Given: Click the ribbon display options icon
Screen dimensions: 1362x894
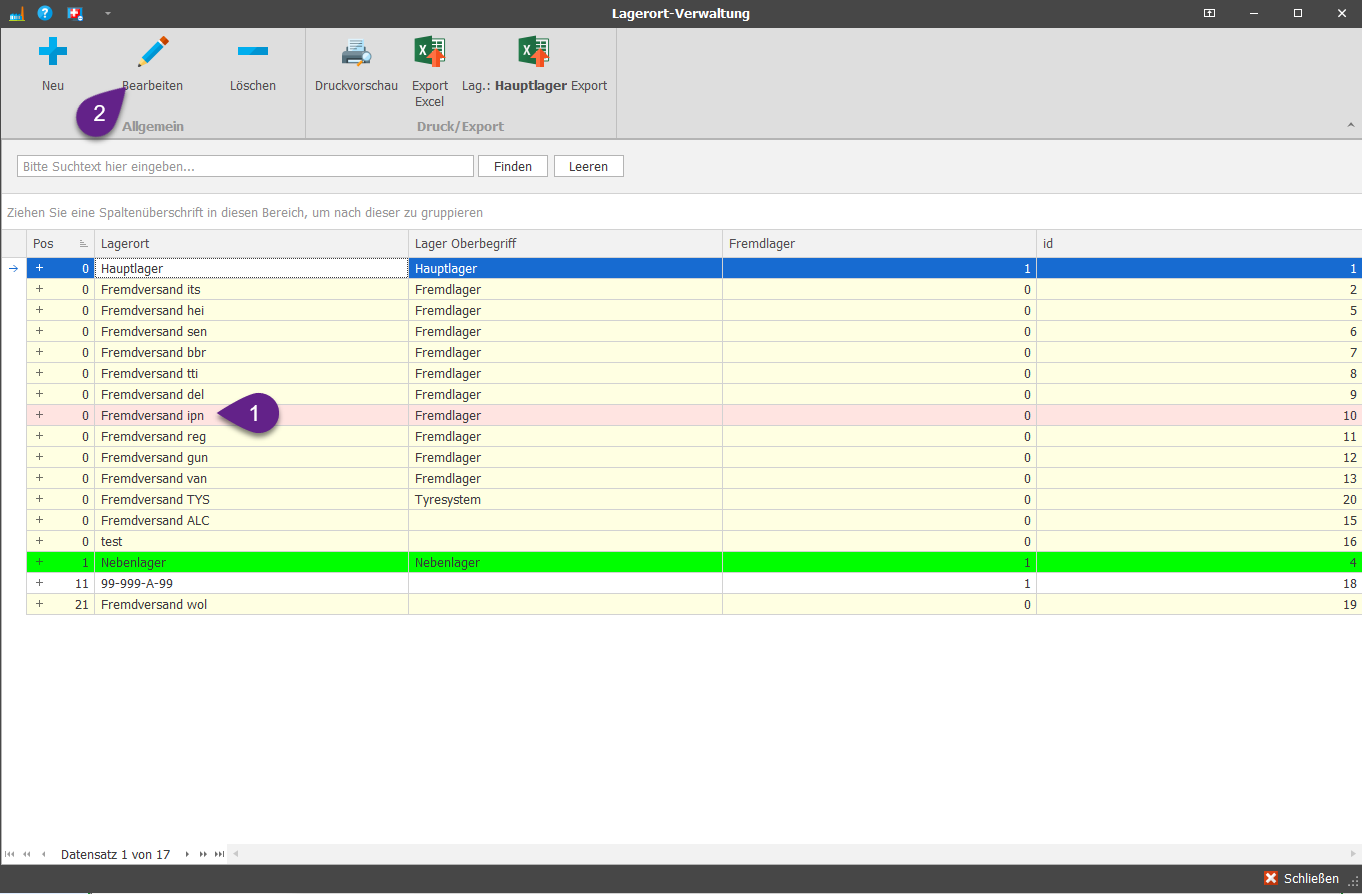Looking at the screenshot, I should coord(1209,13).
